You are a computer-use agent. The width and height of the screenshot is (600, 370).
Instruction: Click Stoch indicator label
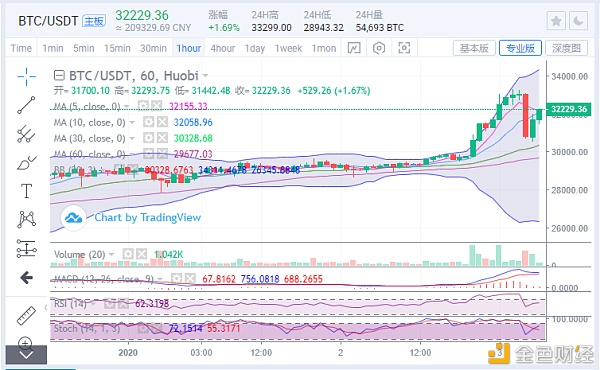click(86, 328)
